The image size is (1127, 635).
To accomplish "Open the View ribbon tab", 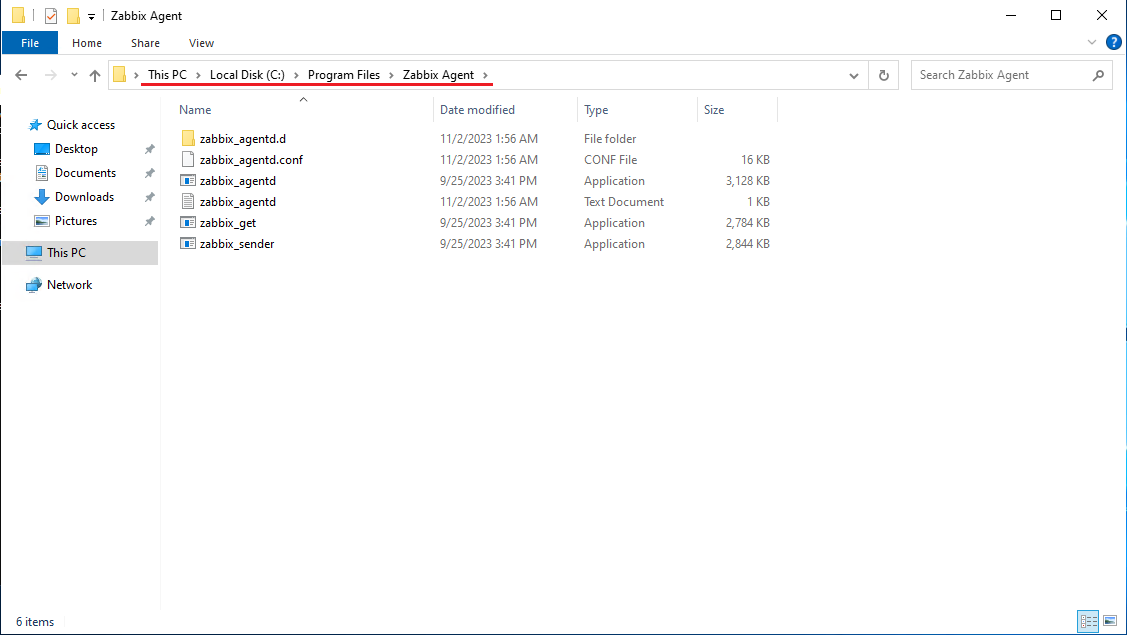I will [201, 43].
